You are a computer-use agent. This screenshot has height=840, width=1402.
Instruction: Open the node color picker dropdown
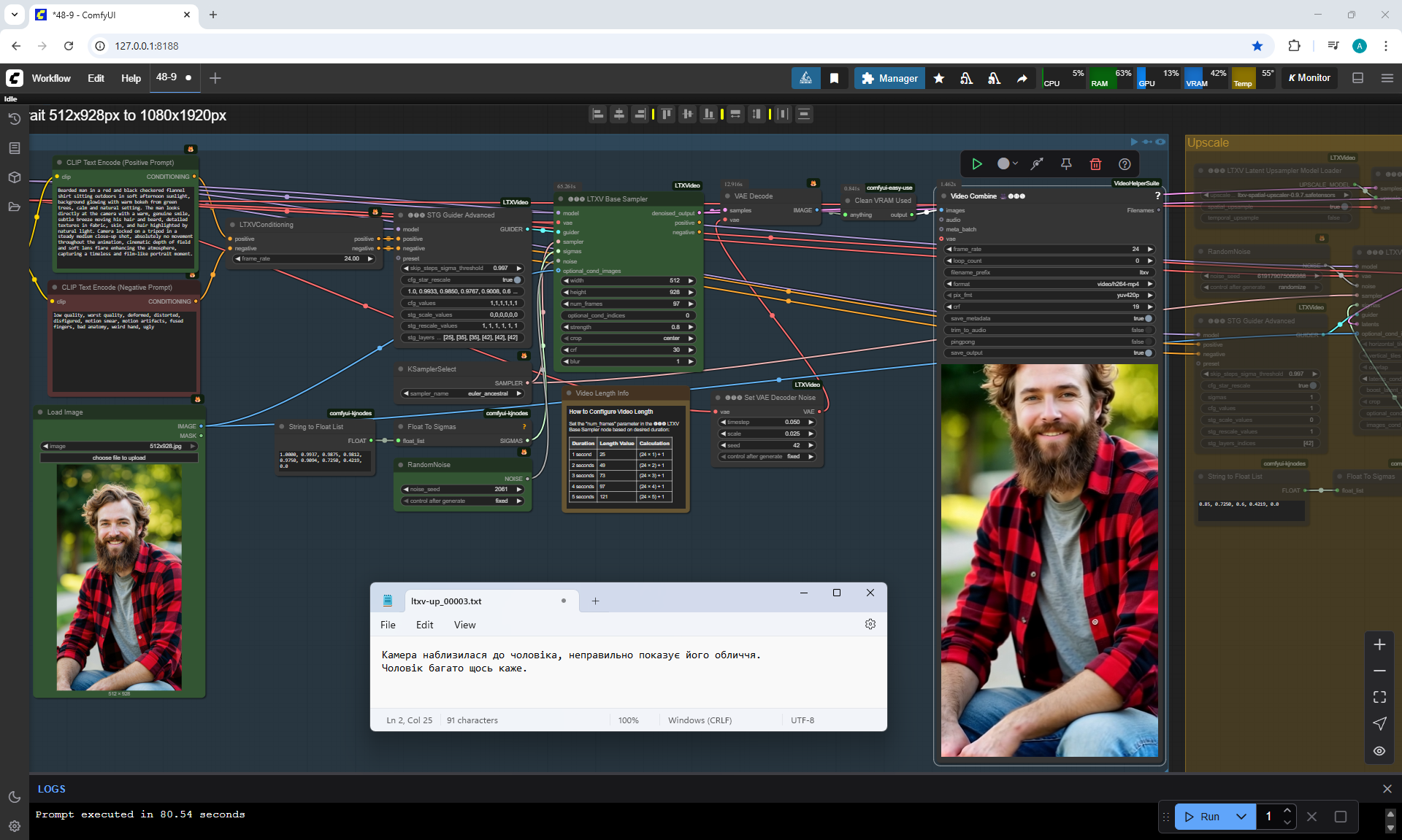pos(1008,164)
